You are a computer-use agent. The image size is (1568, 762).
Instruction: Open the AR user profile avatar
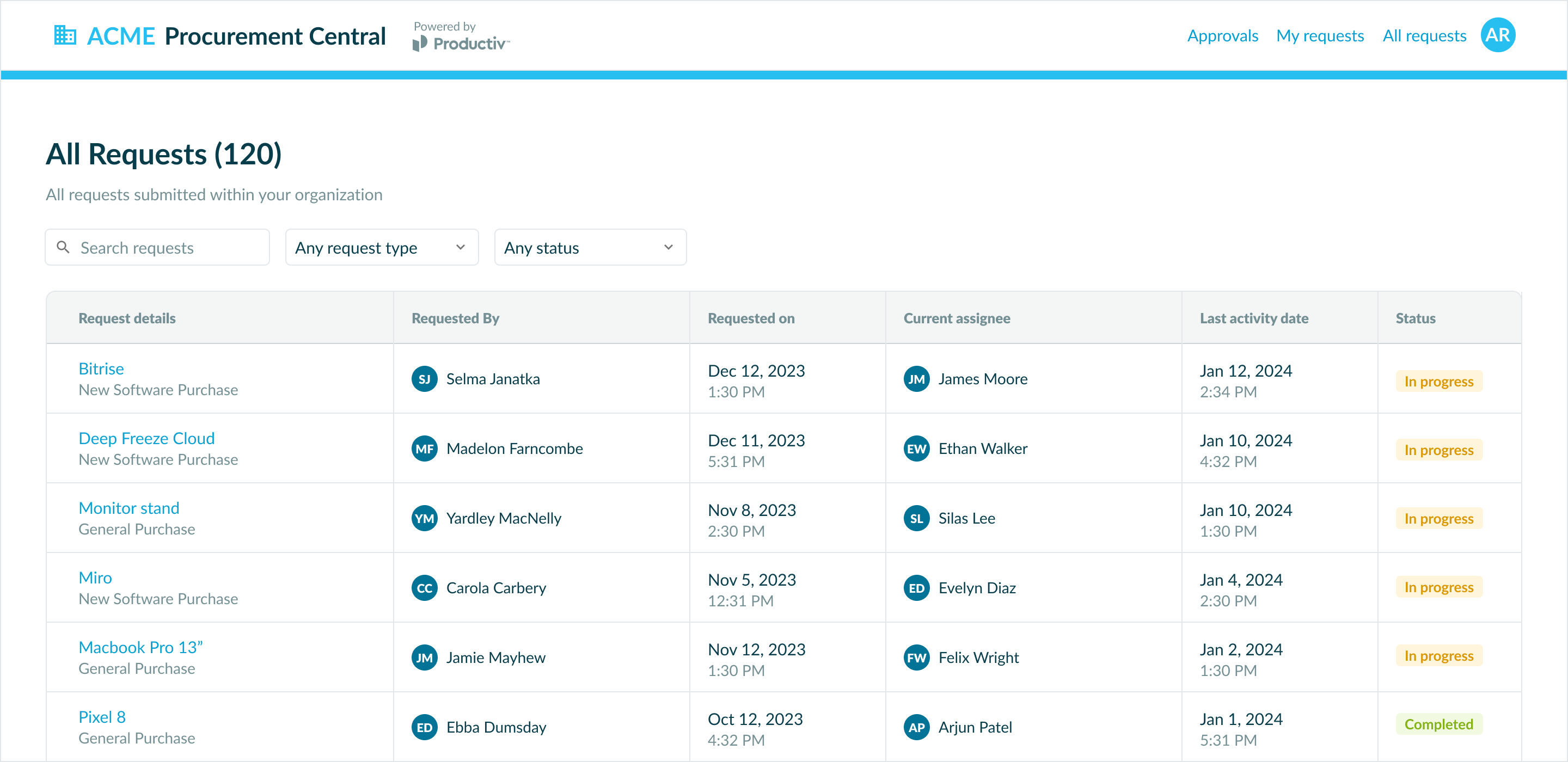click(x=1497, y=35)
